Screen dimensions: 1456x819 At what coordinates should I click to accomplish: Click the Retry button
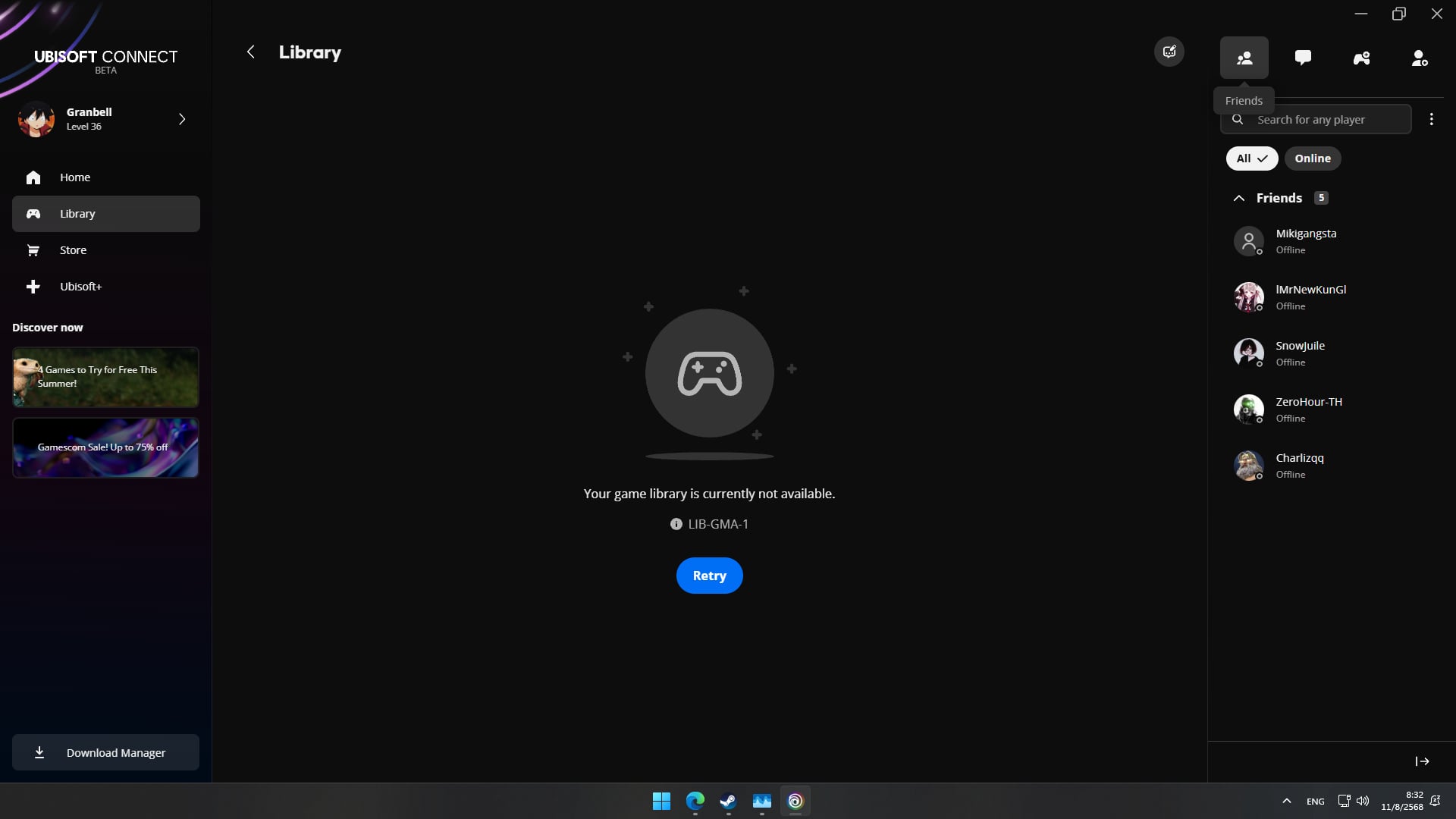pos(709,576)
